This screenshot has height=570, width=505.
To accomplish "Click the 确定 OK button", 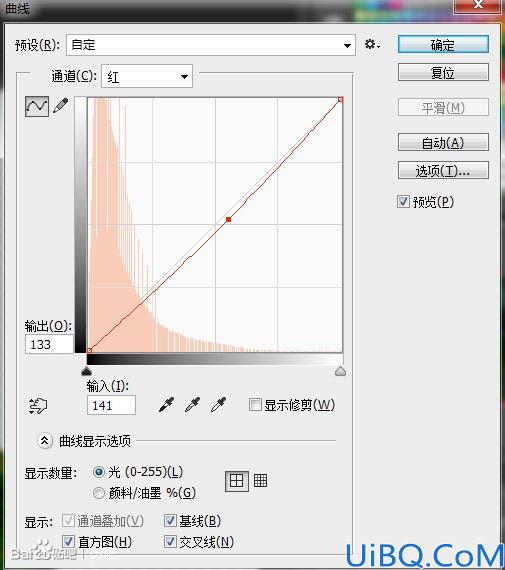I will point(443,45).
